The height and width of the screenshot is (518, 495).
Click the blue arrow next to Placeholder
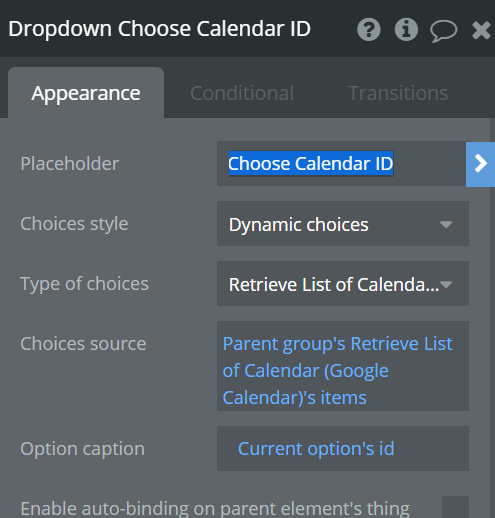pos(480,164)
